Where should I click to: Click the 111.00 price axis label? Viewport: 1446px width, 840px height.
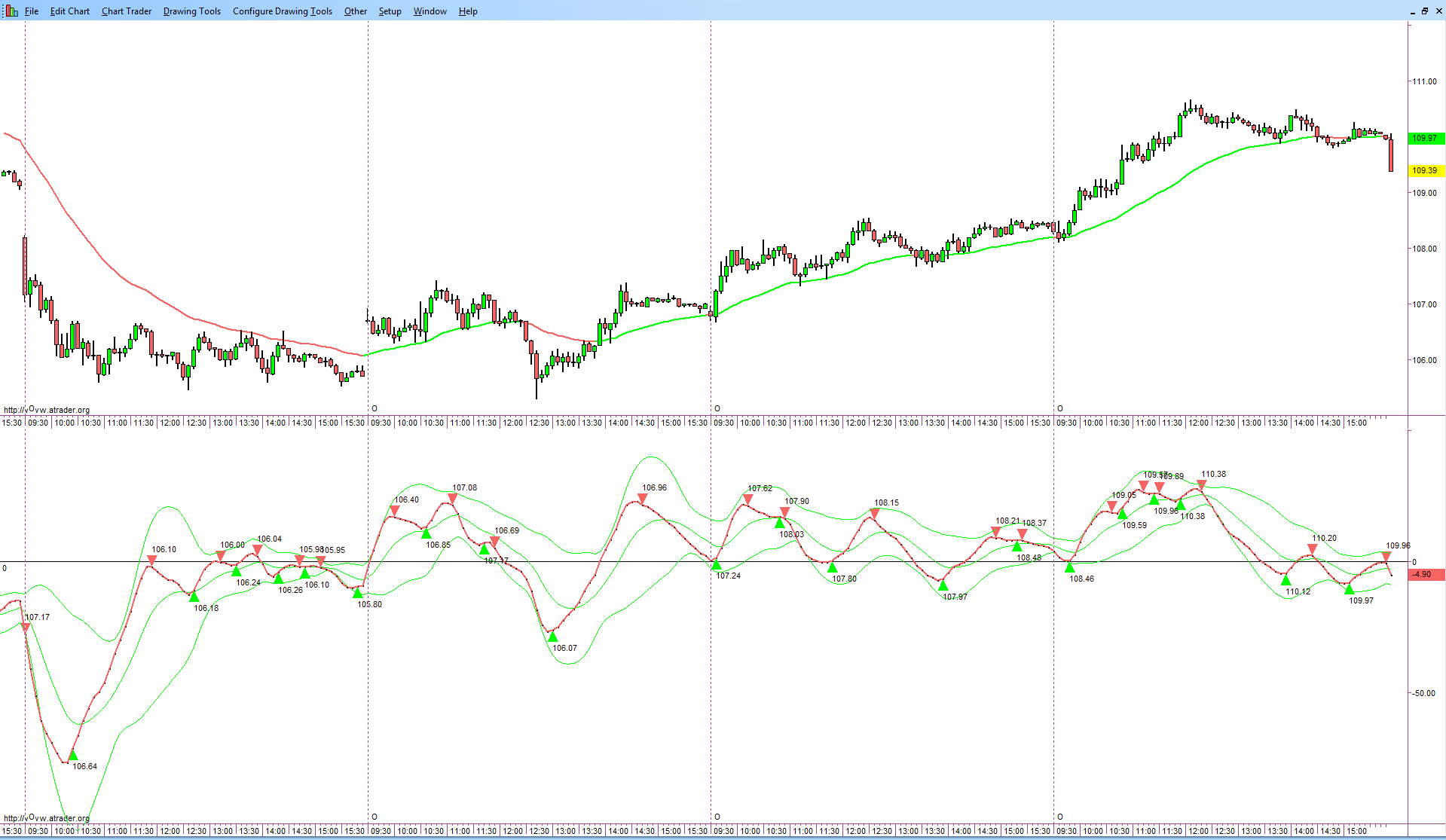[x=1424, y=81]
